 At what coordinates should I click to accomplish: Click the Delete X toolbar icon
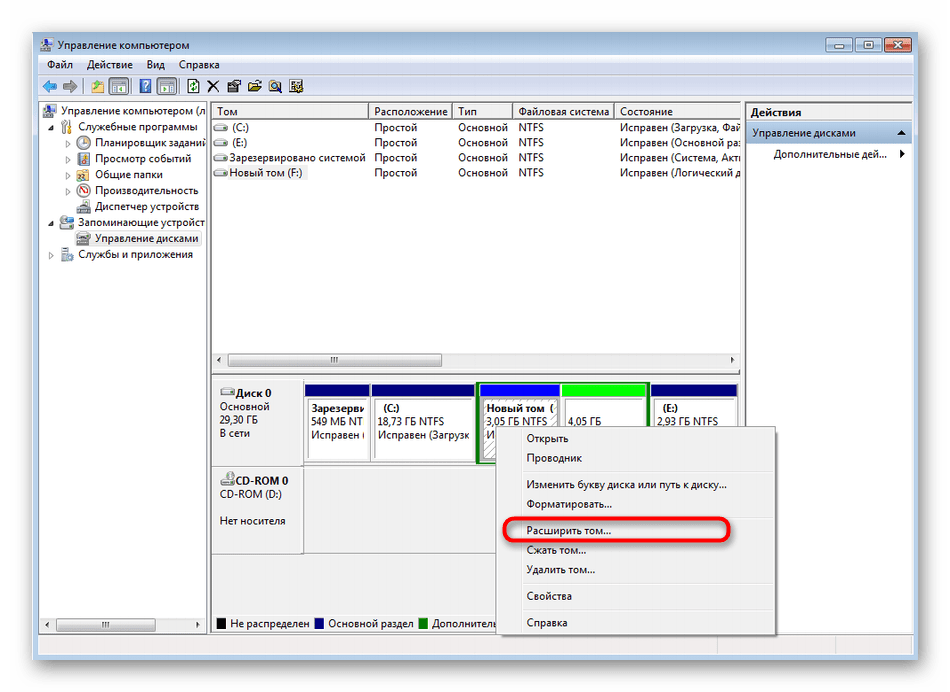[213, 86]
